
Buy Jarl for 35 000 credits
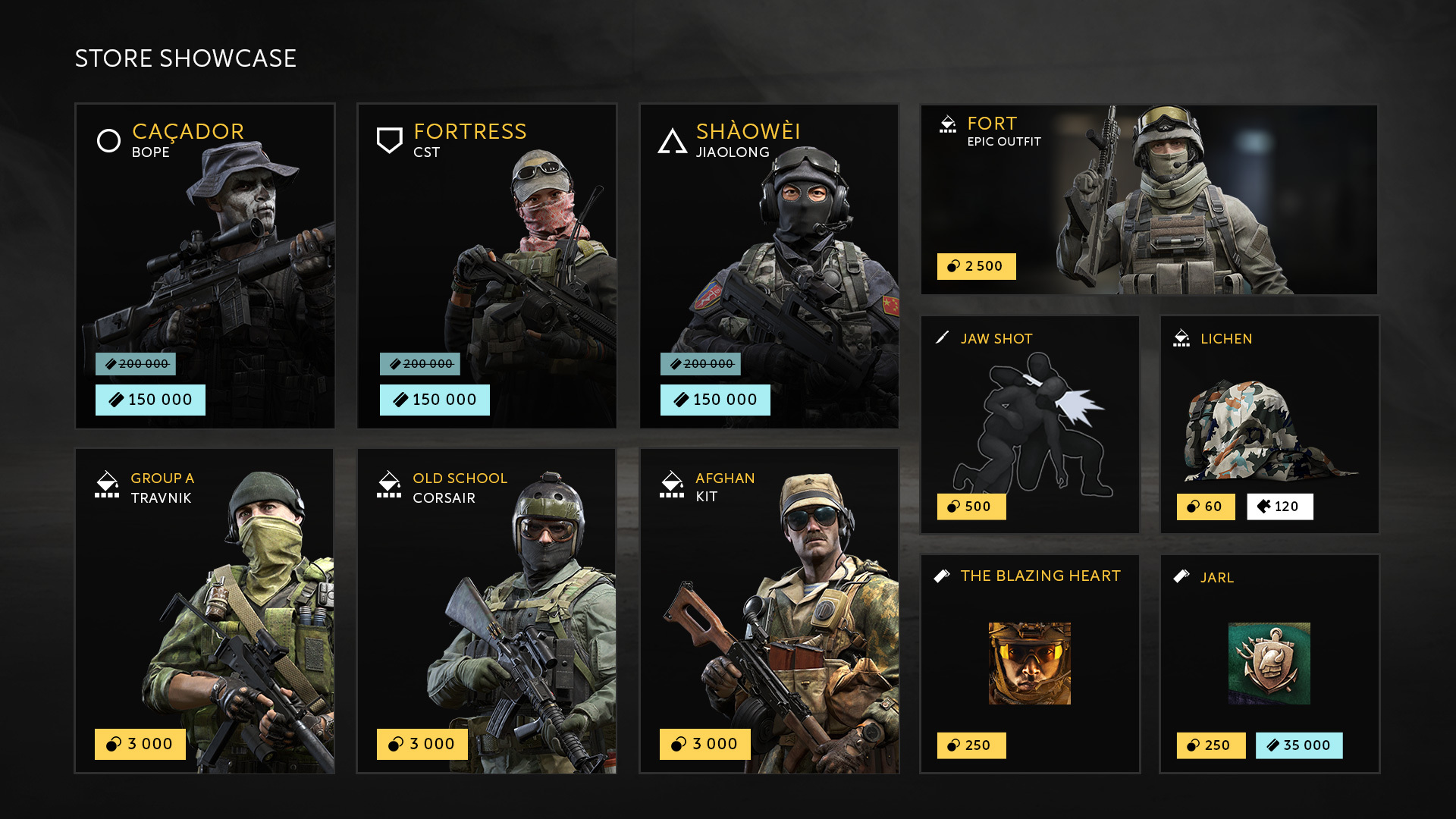click(x=1299, y=745)
